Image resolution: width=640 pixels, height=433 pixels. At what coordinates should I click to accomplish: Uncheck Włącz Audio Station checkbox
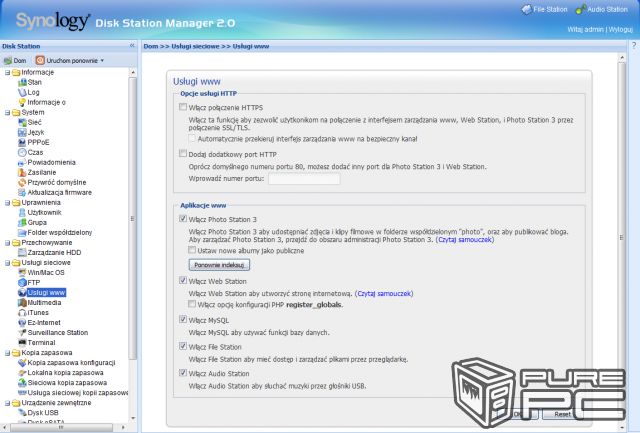coord(183,373)
